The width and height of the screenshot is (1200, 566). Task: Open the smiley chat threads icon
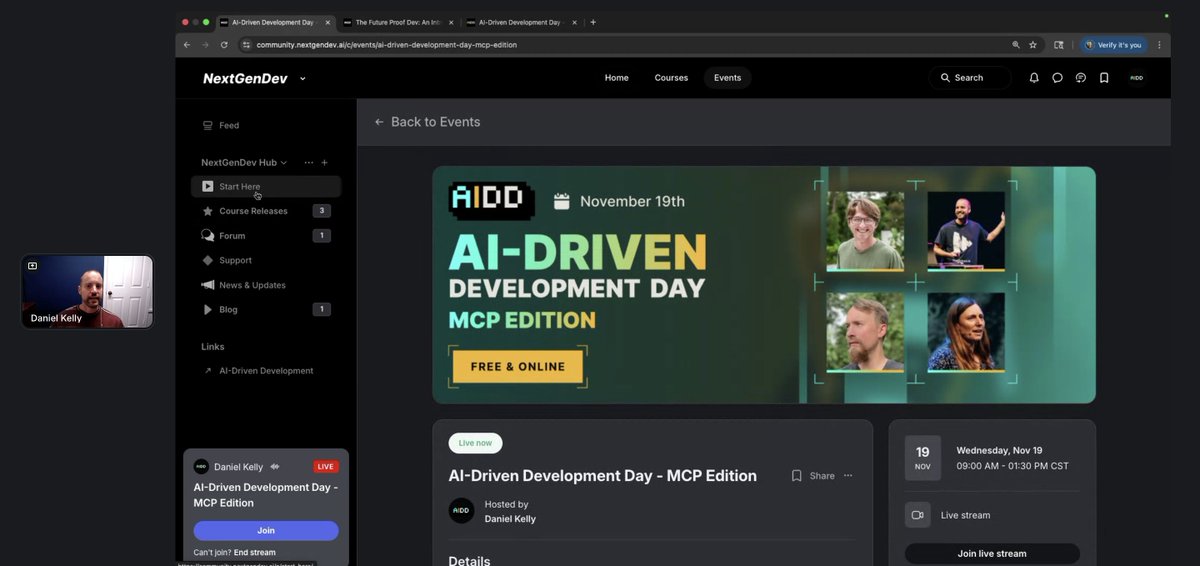click(1081, 78)
